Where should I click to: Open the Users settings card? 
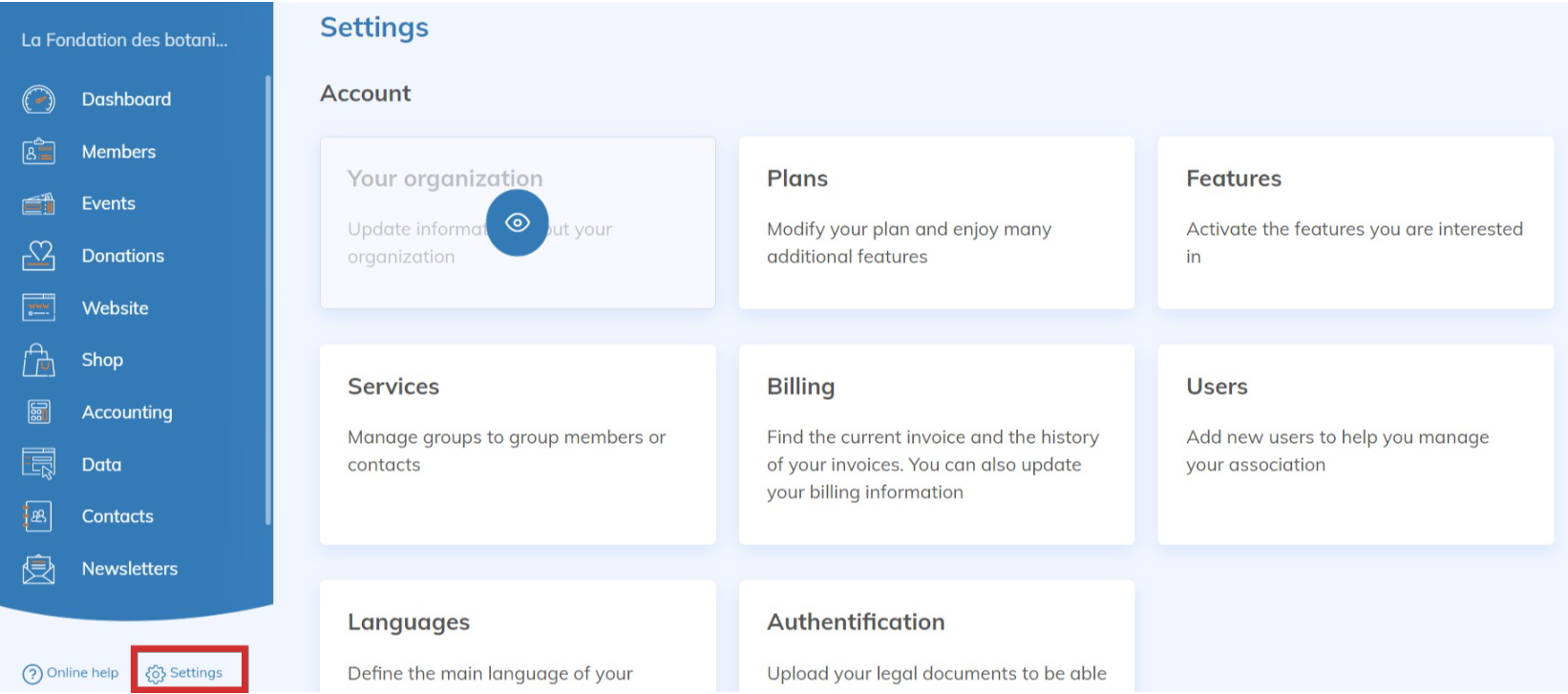(x=1355, y=444)
